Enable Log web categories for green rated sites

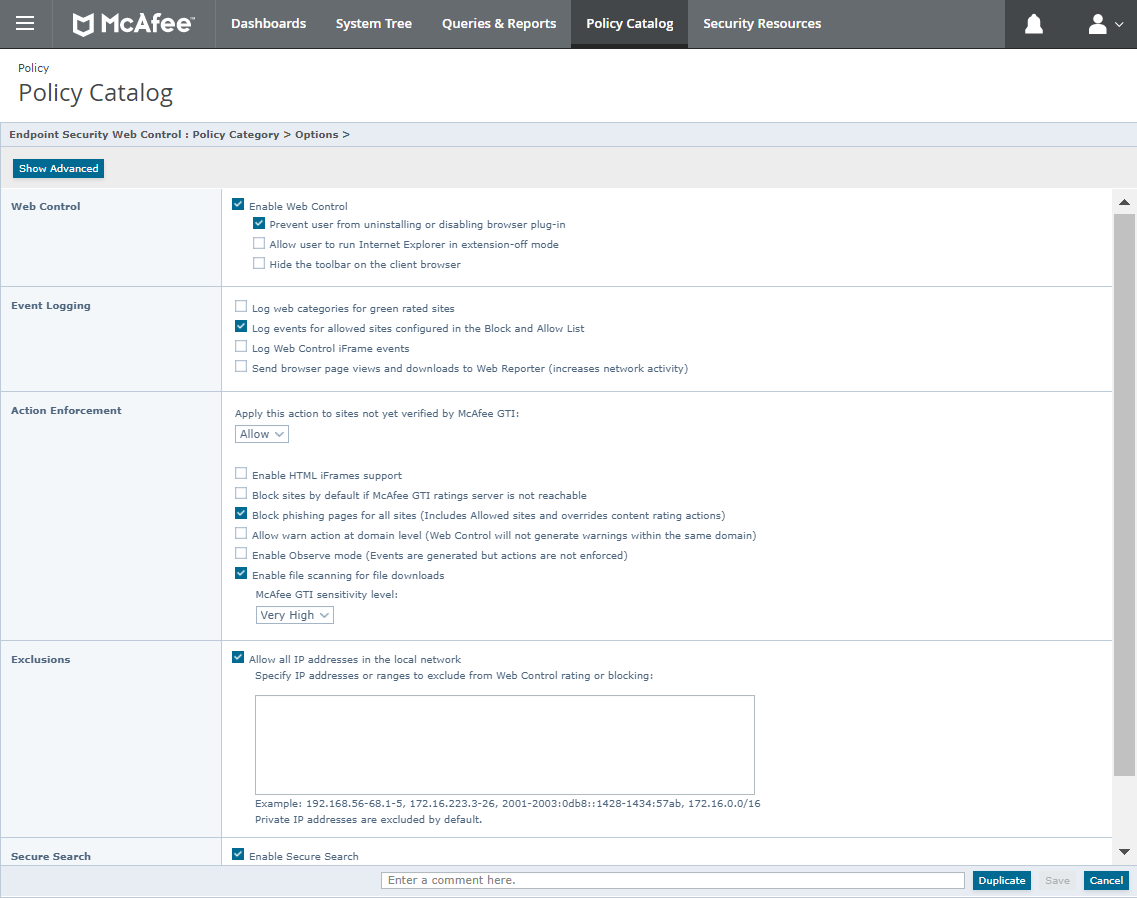[x=241, y=306]
